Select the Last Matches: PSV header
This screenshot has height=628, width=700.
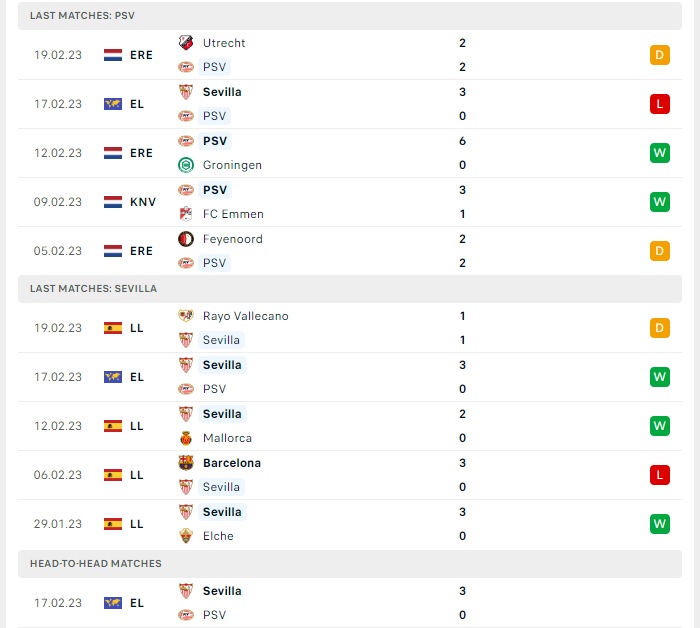pyautogui.click(x=350, y=16)
